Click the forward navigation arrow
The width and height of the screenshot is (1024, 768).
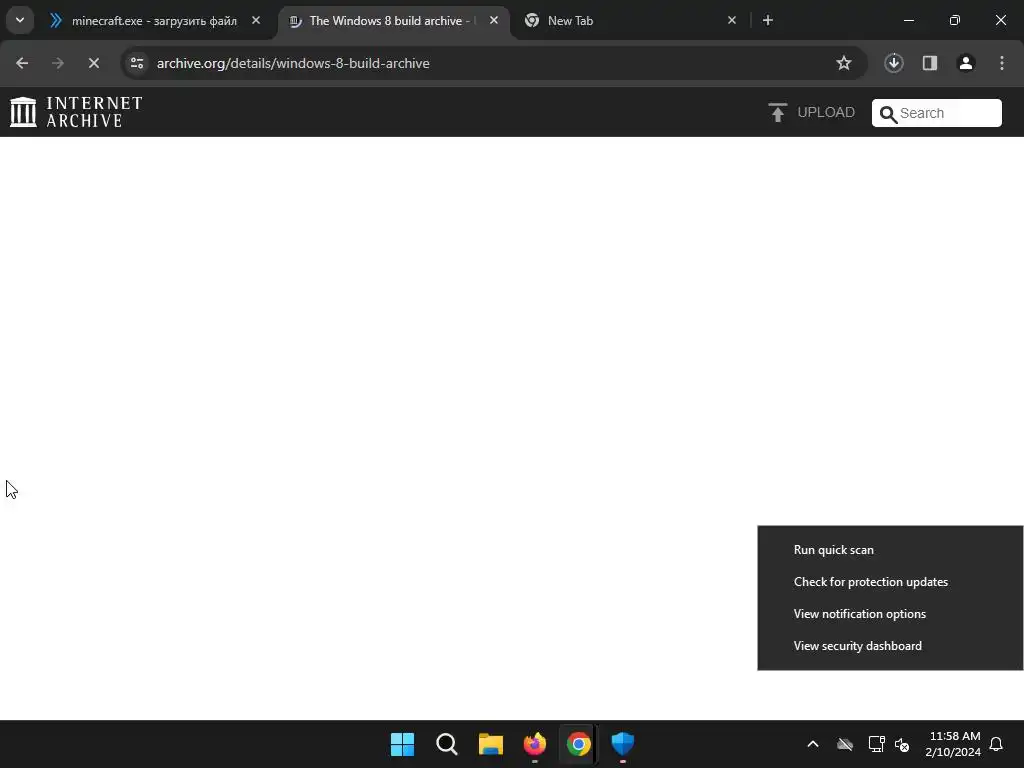point(58,63)
